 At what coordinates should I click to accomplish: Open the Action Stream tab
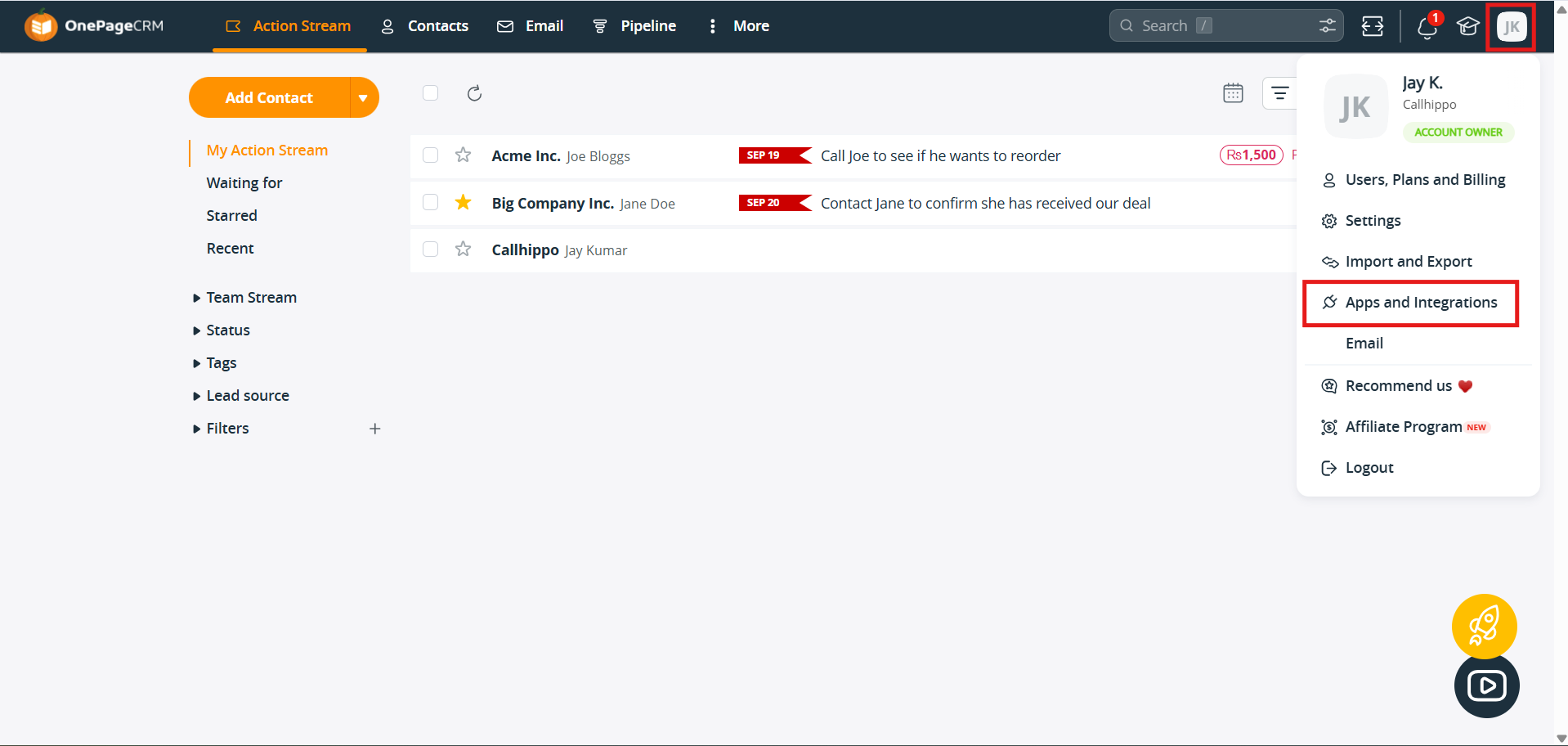point(289,26)
